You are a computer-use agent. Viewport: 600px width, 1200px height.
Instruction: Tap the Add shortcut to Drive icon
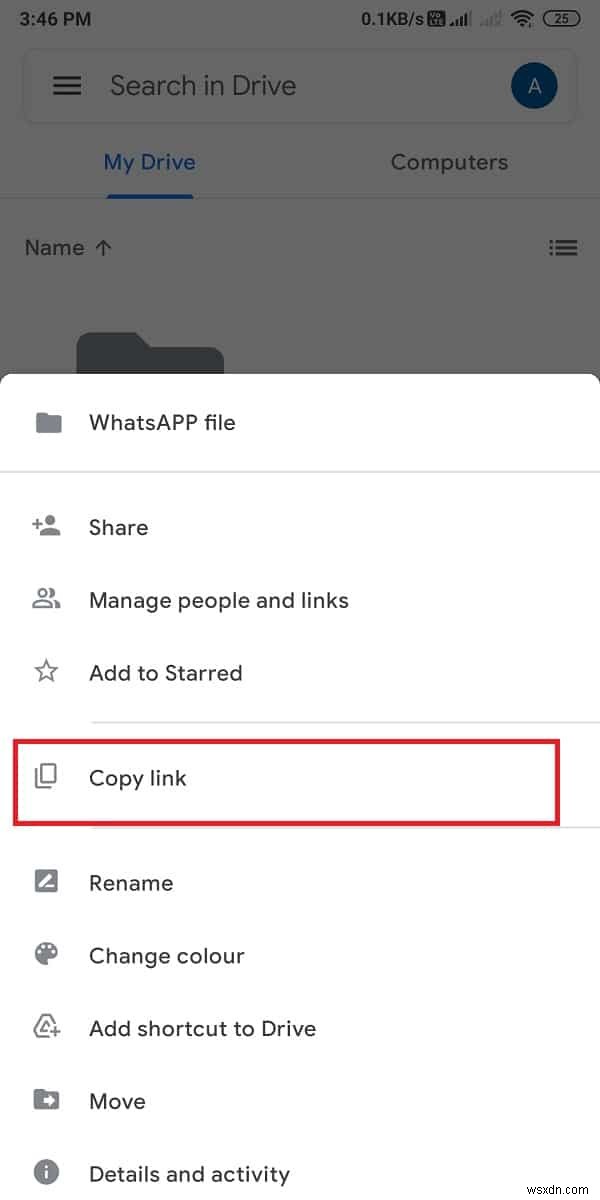46,1028
